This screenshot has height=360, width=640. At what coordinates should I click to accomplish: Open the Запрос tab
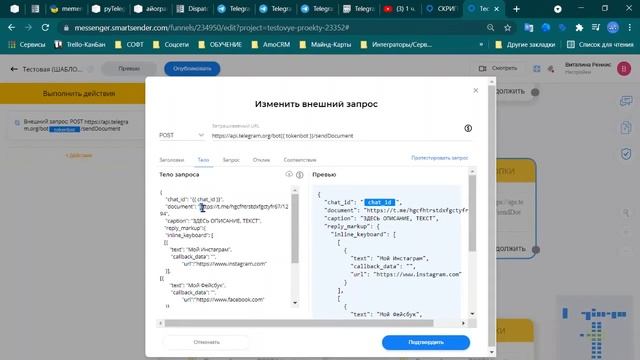231,160
